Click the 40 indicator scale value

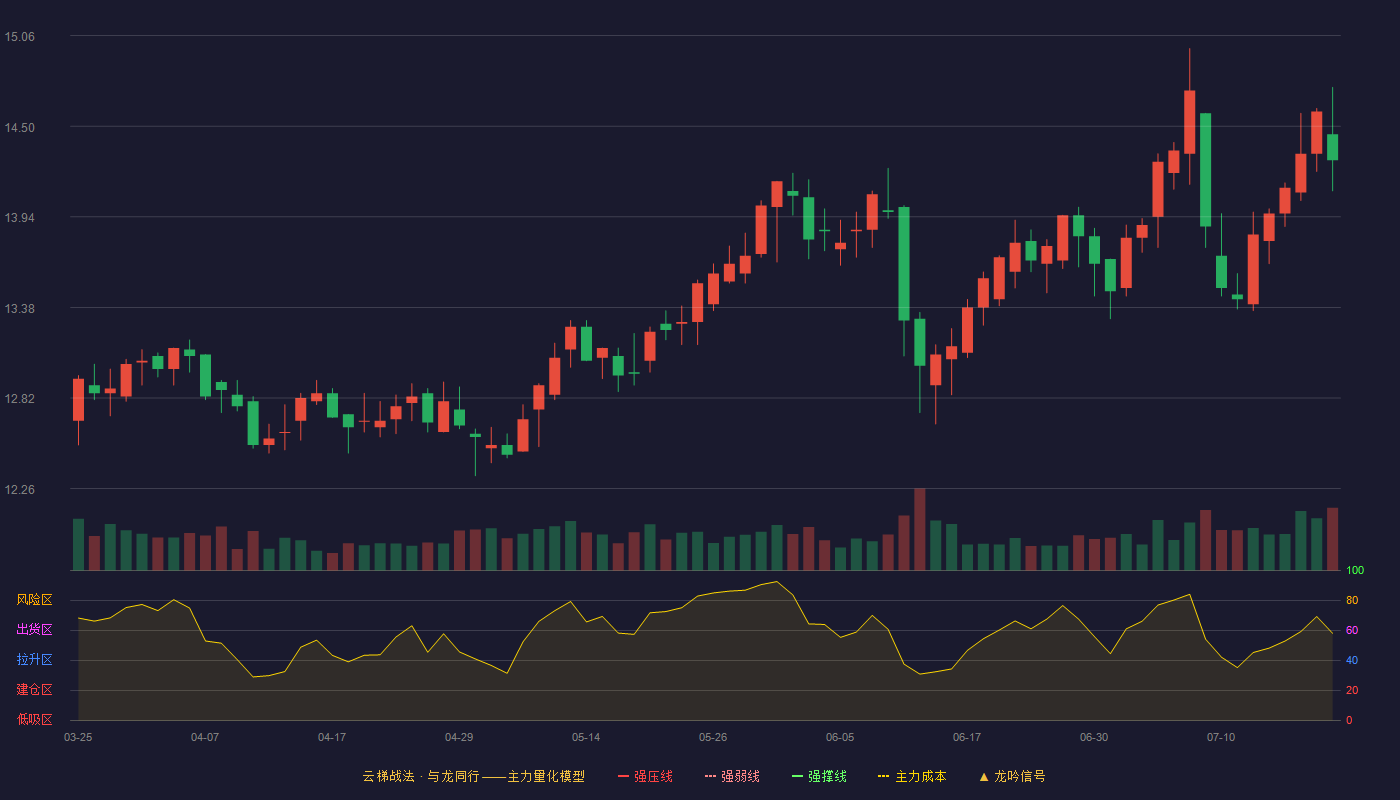(1352, 660)
